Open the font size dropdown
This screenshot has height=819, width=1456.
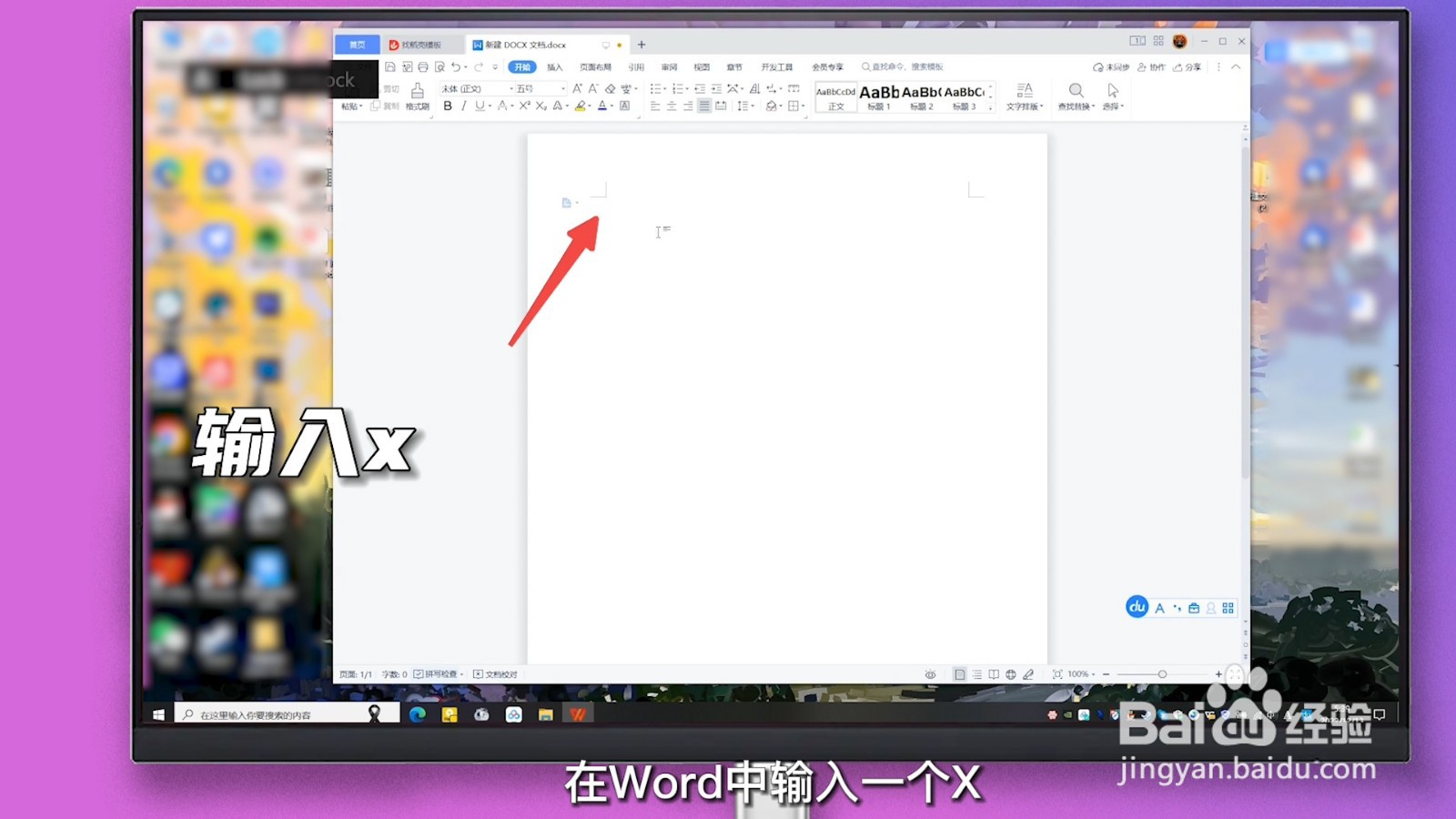pos(562,88)
